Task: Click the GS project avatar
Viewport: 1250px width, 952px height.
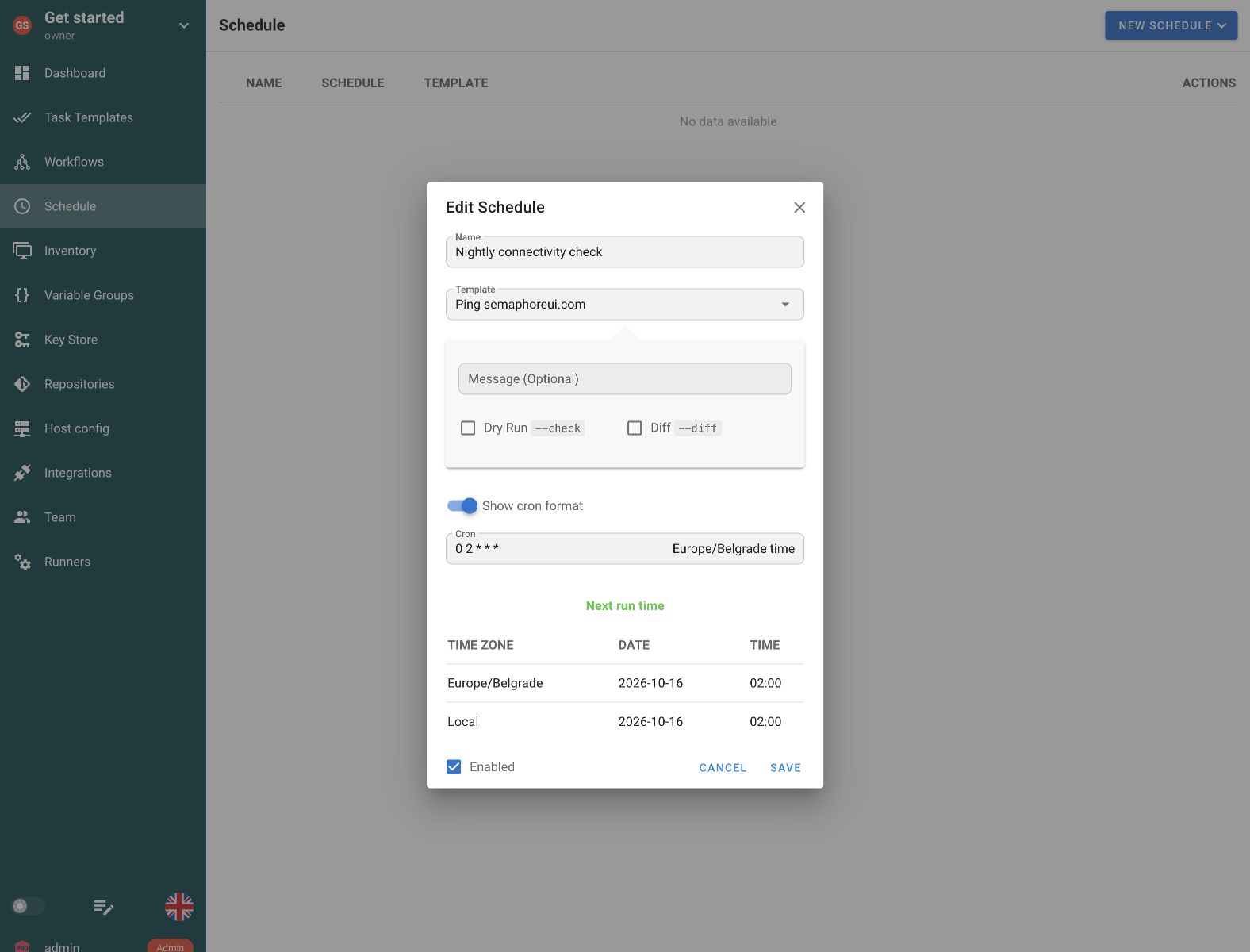Action: [22, 25]
